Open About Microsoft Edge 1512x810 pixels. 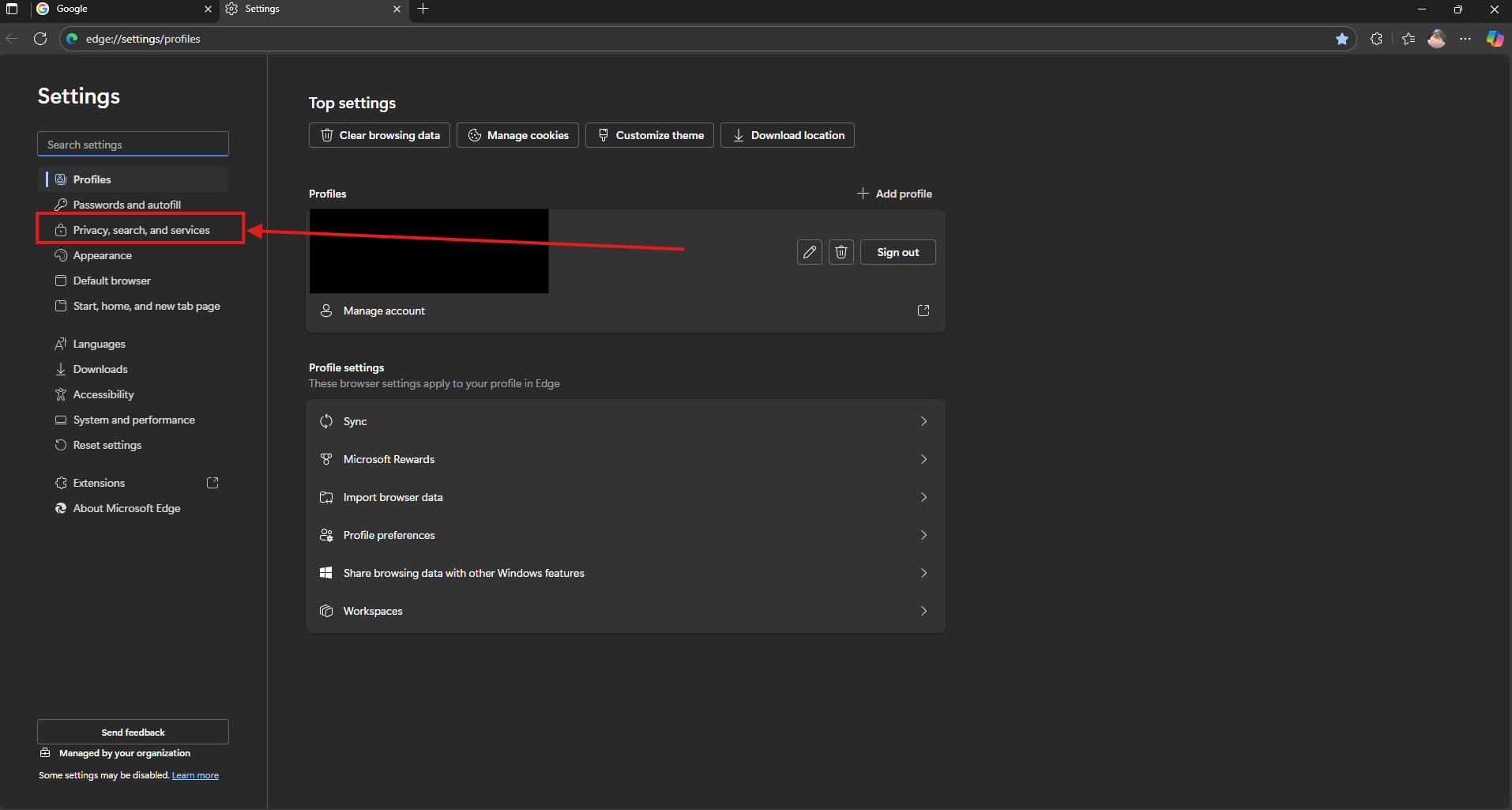point(133,508)
